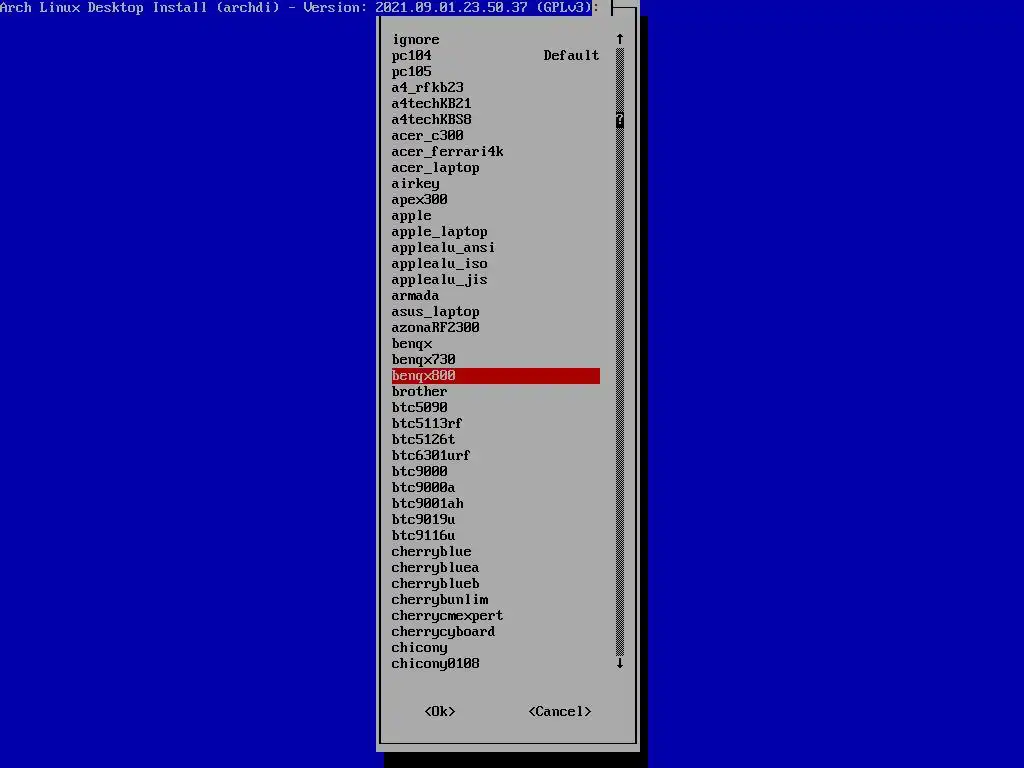Select btc5090 in the list
1024x768 pixels.
coord(496,408)
